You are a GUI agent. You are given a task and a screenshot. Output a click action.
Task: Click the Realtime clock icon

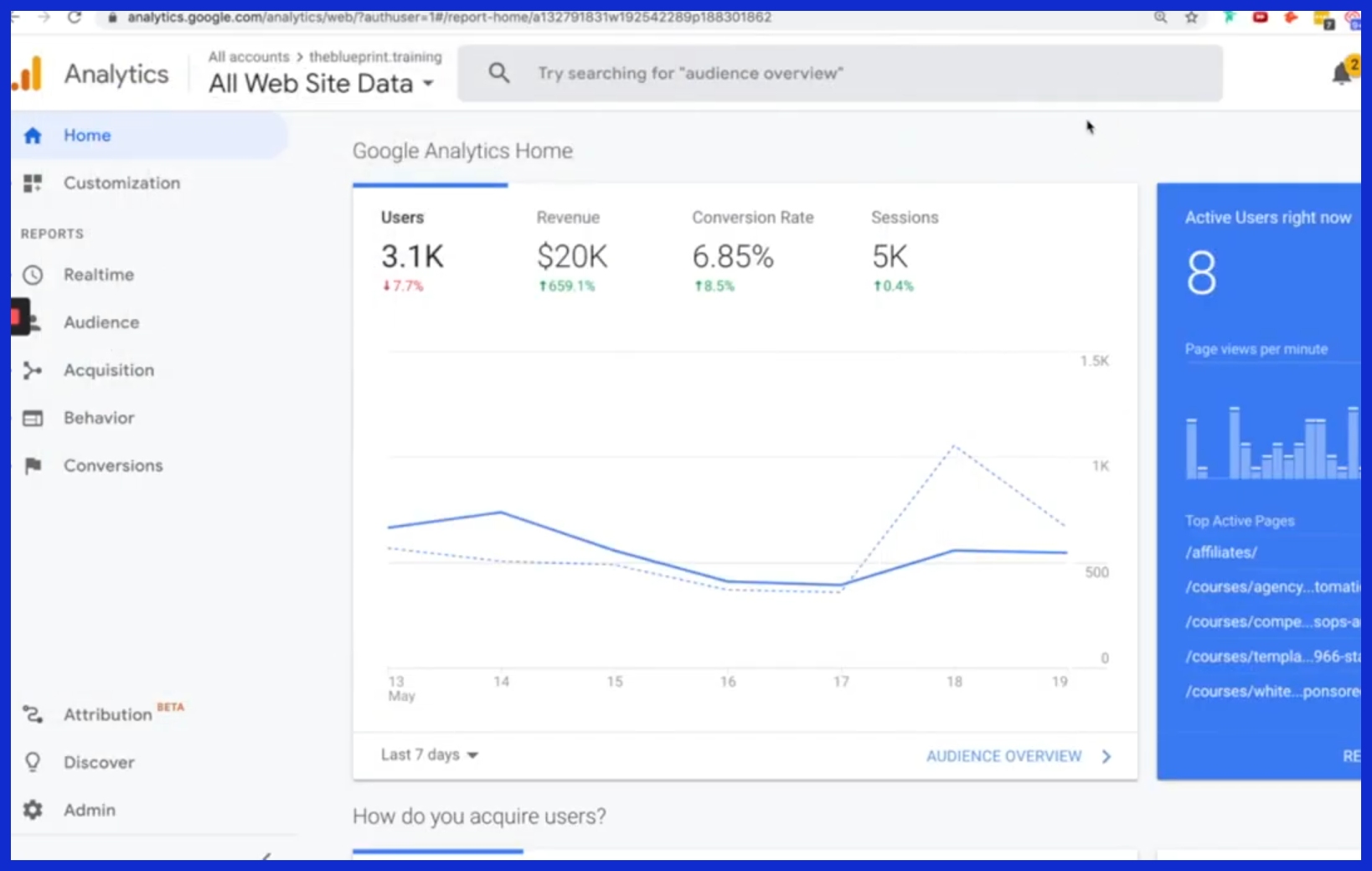tap(33, 275)
